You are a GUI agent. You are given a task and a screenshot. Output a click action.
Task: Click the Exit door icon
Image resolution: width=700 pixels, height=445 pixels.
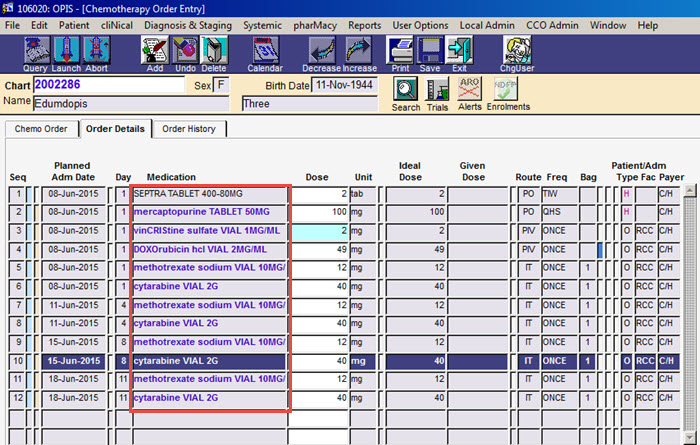coord(459,51)
